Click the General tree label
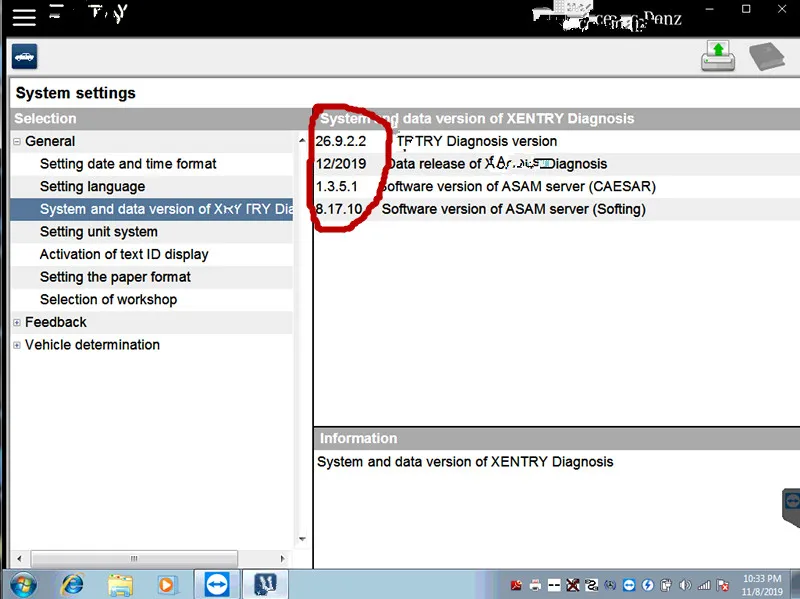 (50, 141)
